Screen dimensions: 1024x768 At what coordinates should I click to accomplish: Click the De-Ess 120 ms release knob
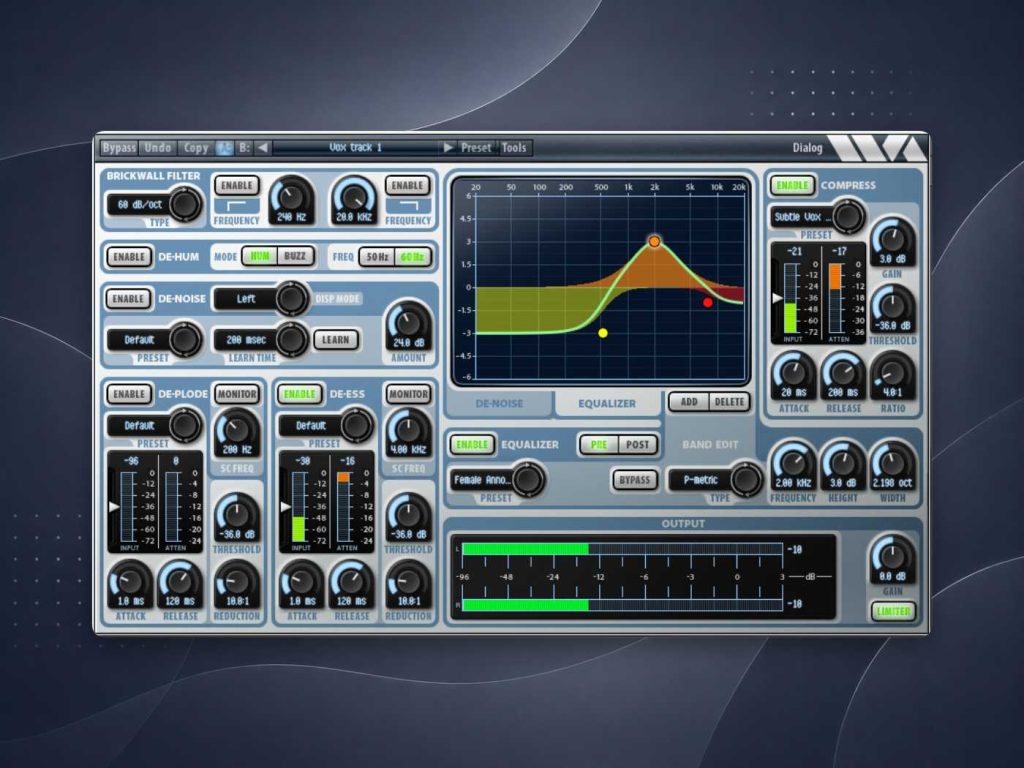pyautogui.click(x=352, y=584)
